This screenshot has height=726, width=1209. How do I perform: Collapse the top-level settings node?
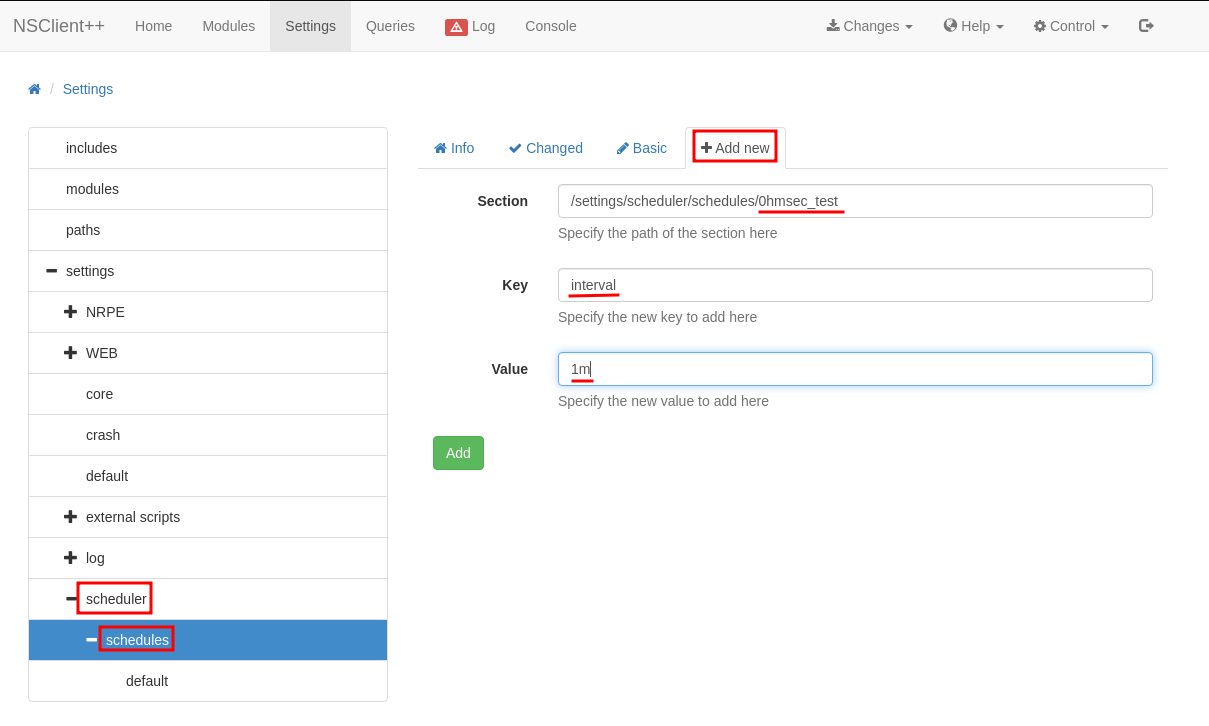coord(51,271)
